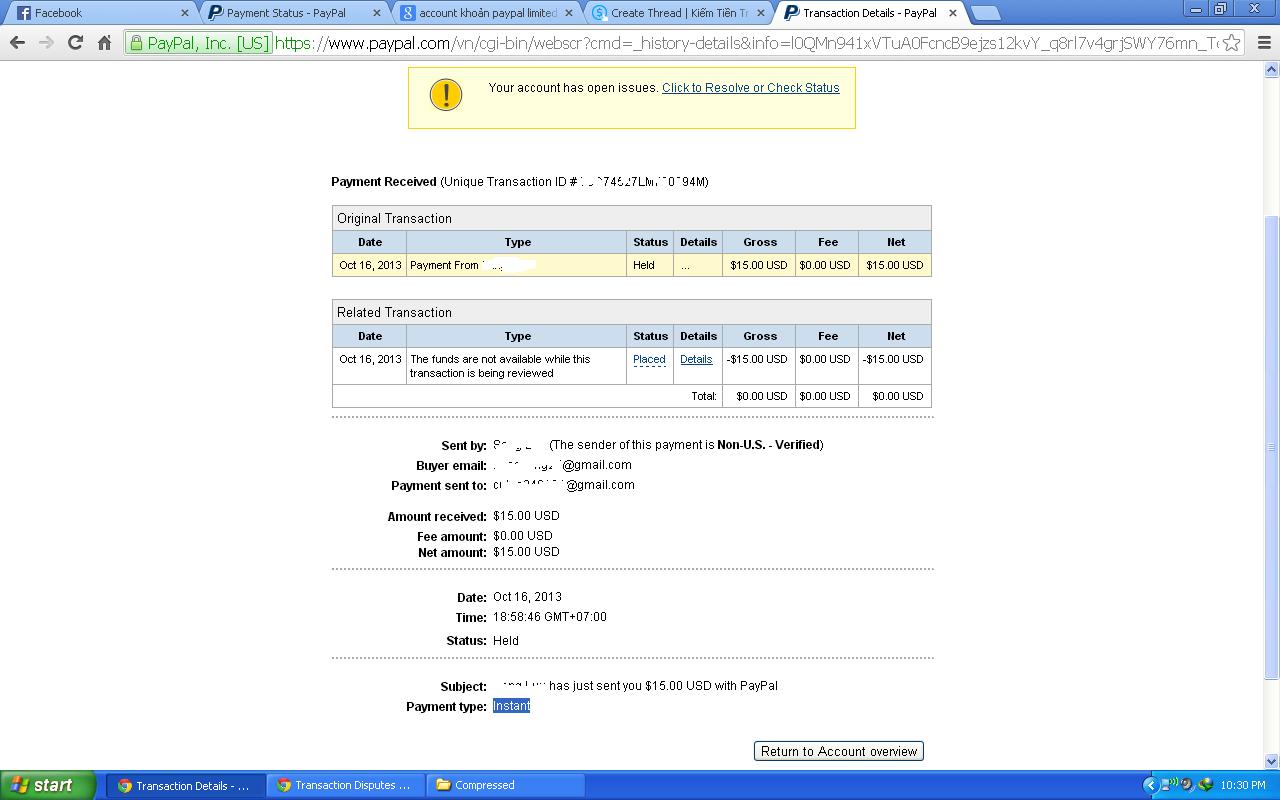Click 'The funds are not available' text
The image size is (1280, 800).
pyautogui.click(x=500, y=366)
